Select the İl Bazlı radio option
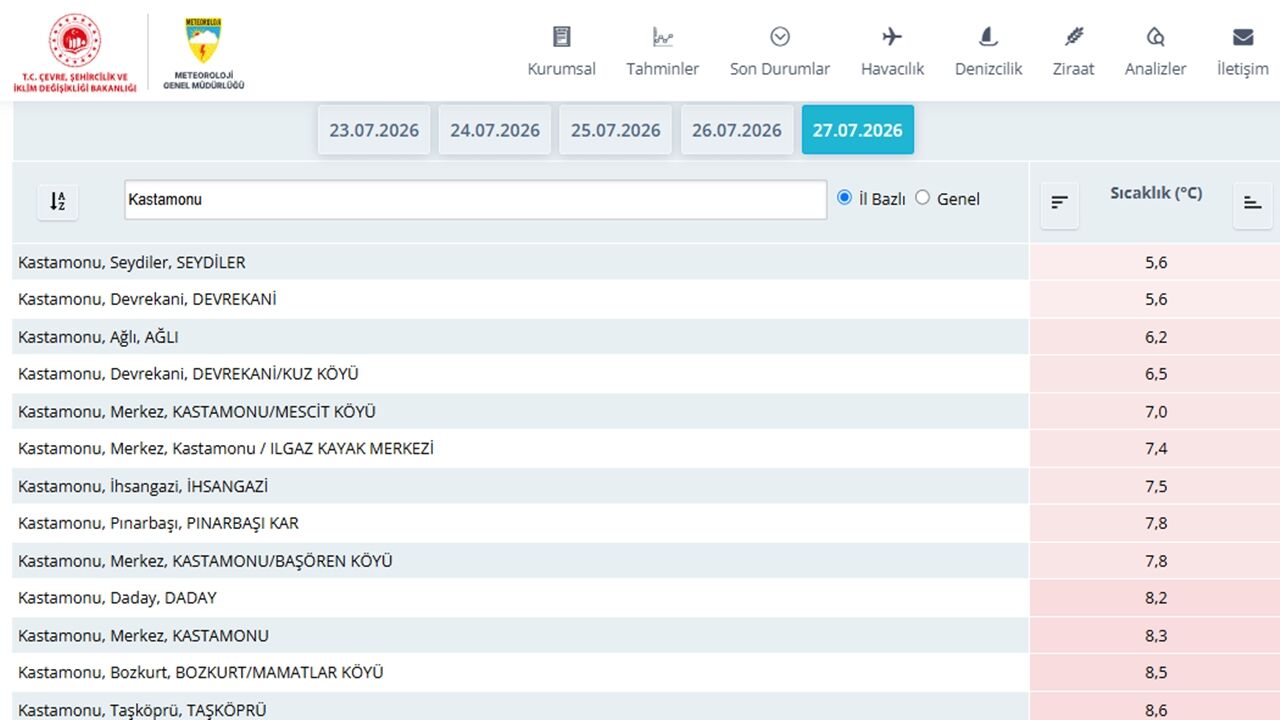This screenshot has width=1280, height=720. (x=845, y=198)
